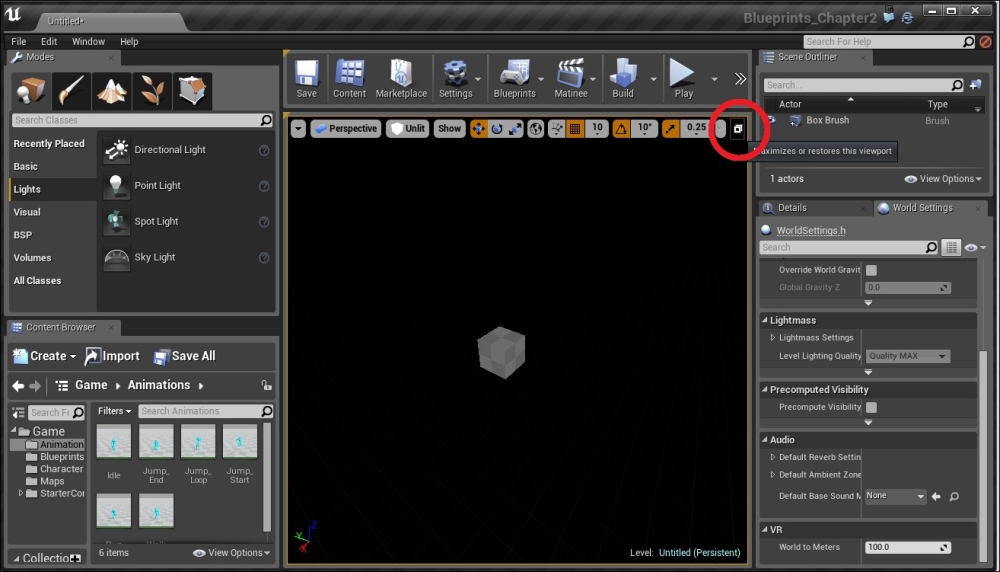Open the Blueprints toolbar icon
Screen dimensions: 1000x572
click(x=515, y=79)
